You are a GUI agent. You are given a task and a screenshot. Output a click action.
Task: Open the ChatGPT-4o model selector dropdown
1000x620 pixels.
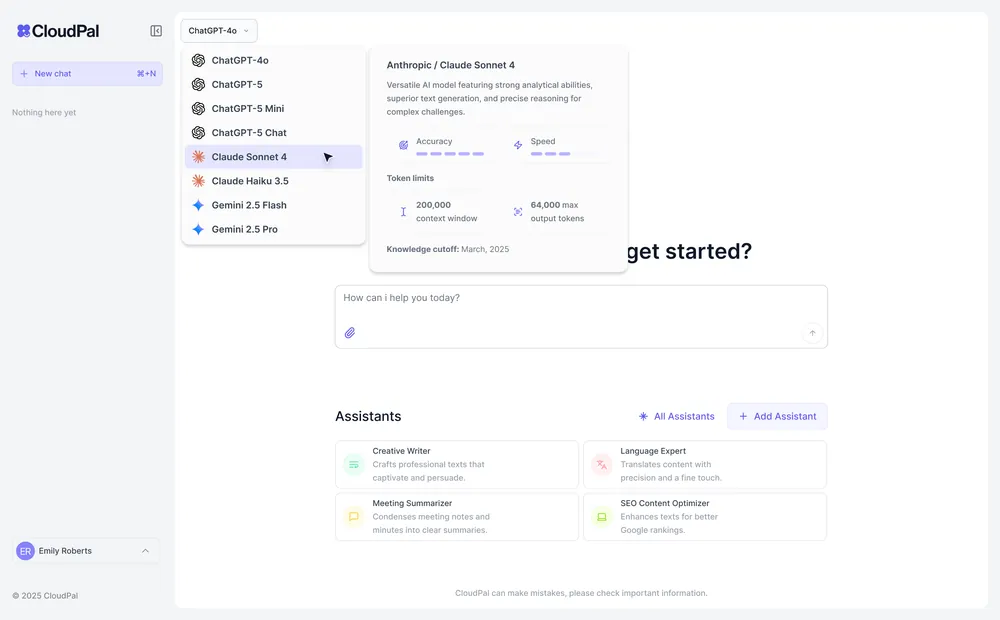(x=219, y=31)
